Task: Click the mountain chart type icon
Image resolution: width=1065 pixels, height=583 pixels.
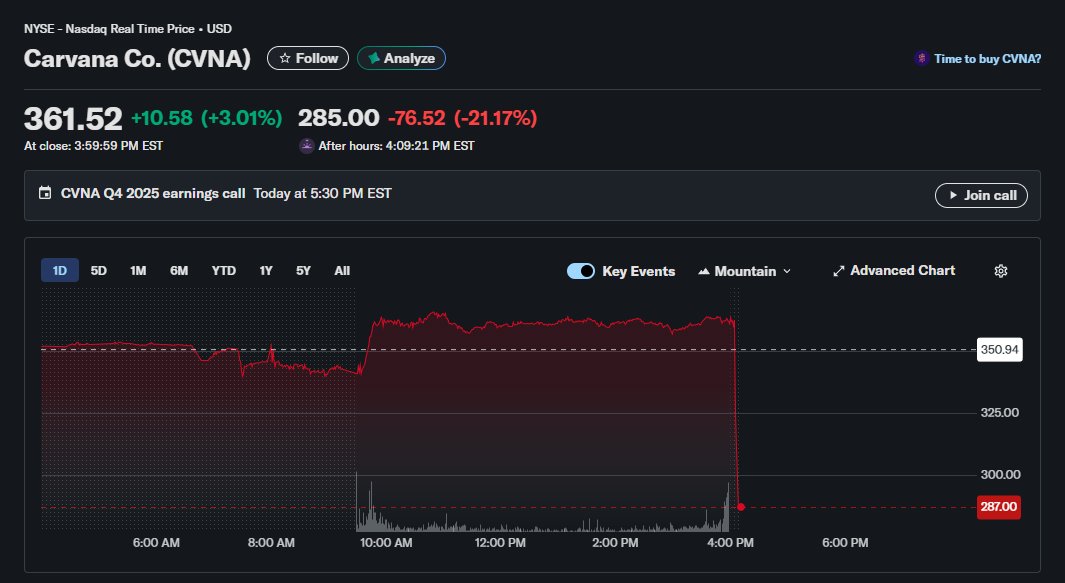Action: coord(704,271)
